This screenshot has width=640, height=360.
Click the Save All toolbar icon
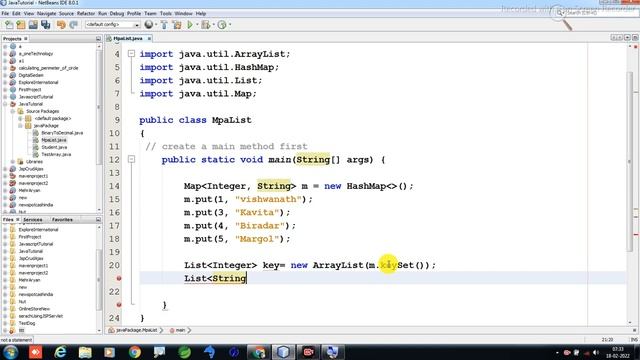coord(45,25)
